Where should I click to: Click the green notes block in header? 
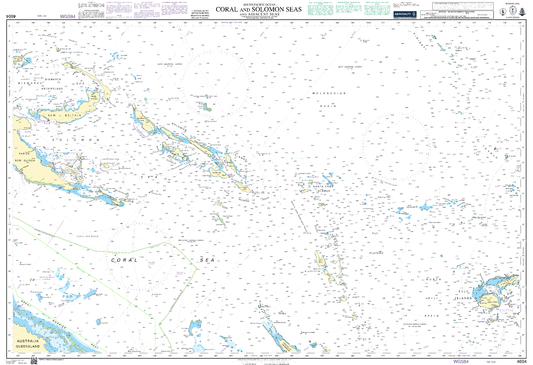coord(349,8)
